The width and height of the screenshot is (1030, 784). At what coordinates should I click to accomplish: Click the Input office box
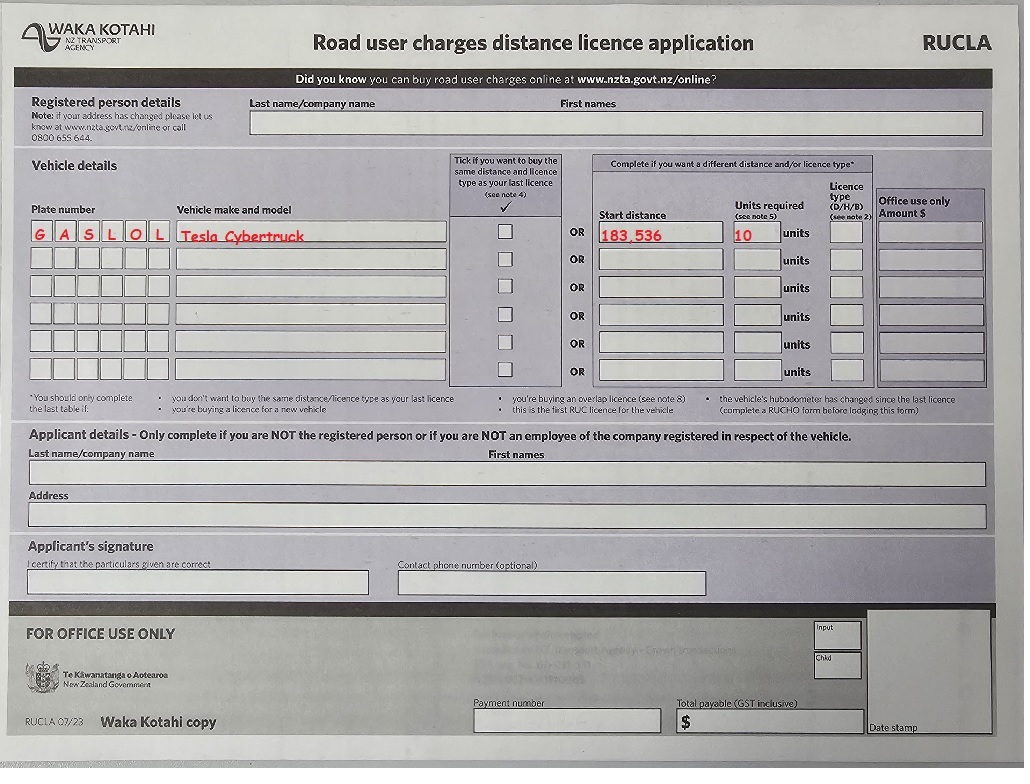coord(838,636)
